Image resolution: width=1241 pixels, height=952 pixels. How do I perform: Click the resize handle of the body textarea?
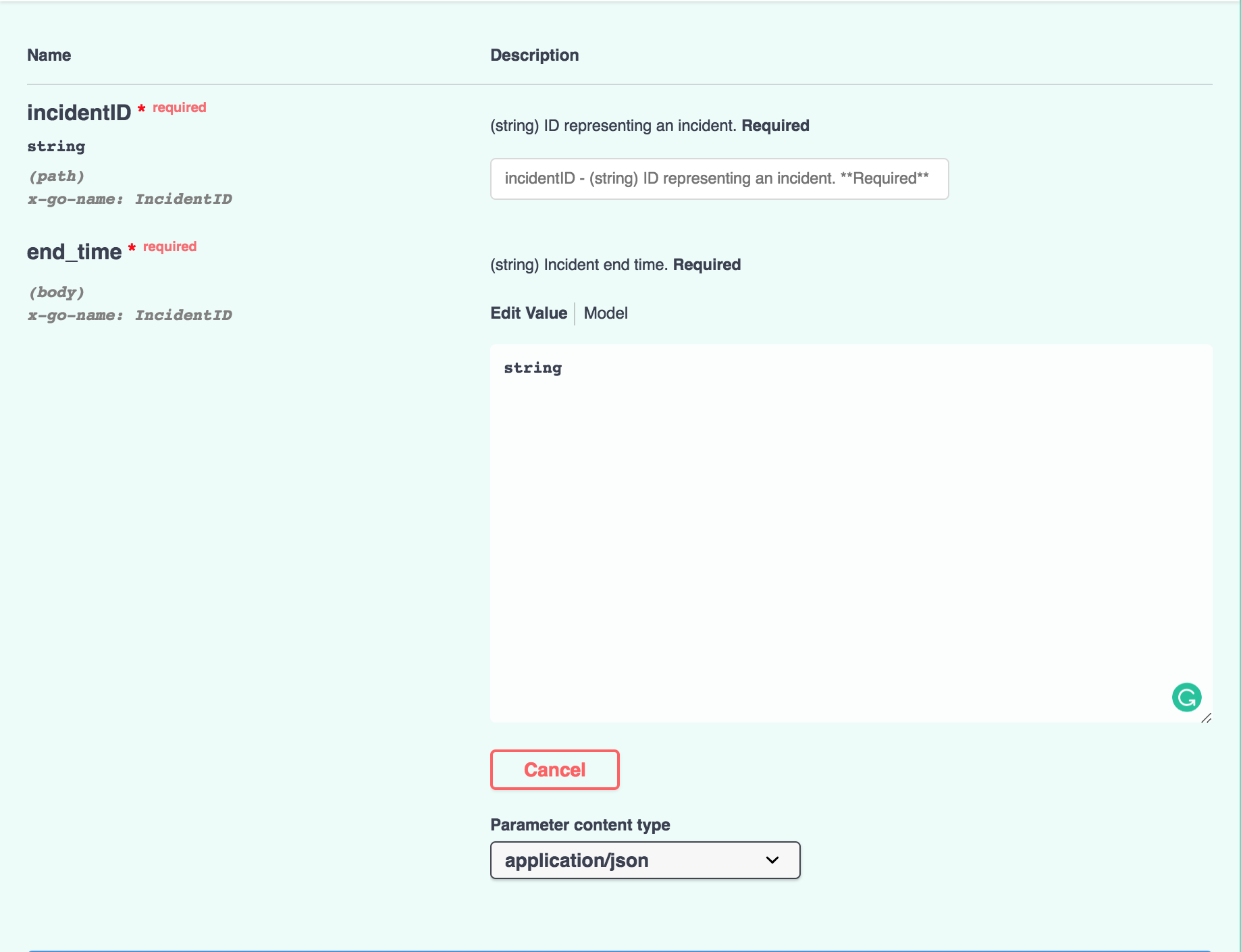(1207, 719)
